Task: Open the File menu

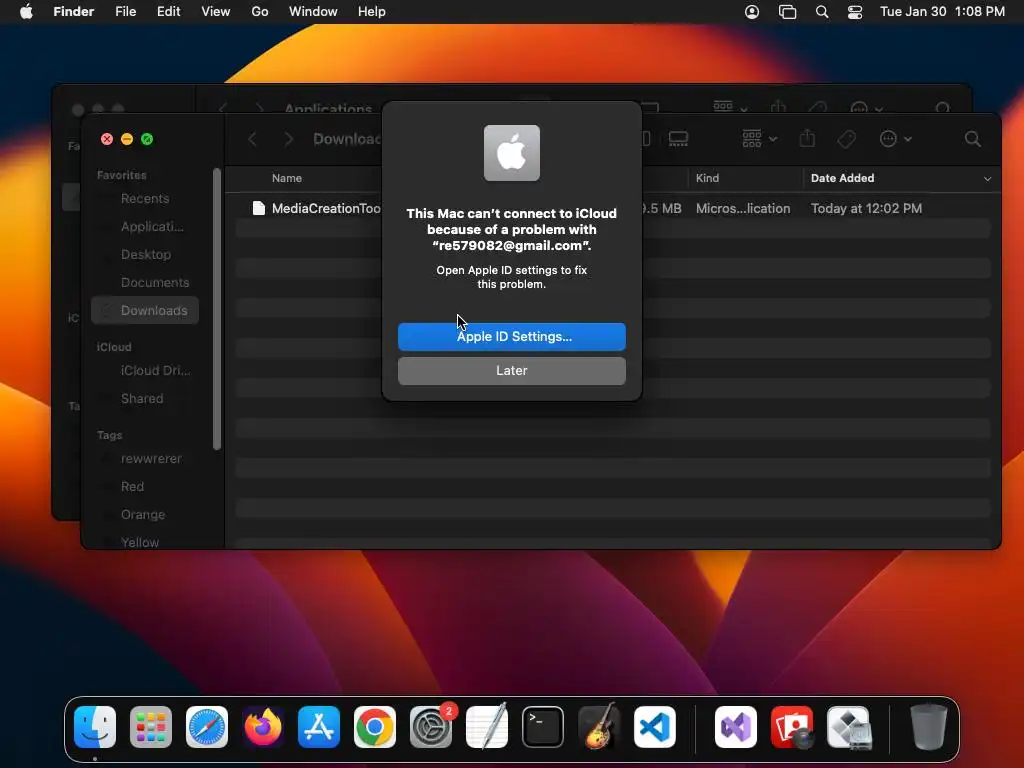Action: click(x=125, y=12)
